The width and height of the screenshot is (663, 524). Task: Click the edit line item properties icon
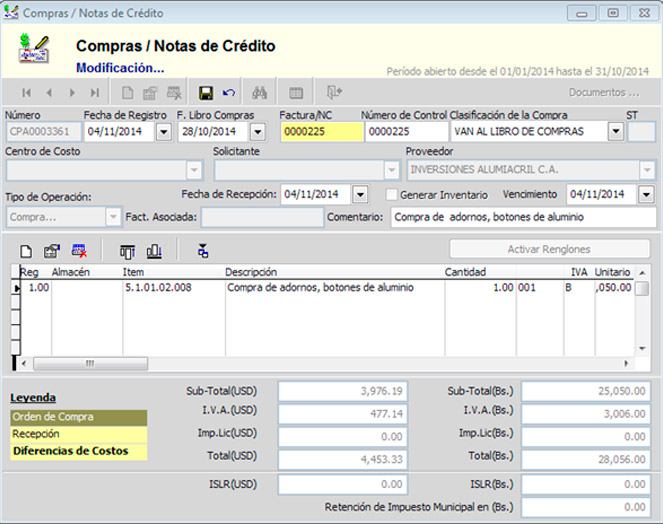coord(52,251)
